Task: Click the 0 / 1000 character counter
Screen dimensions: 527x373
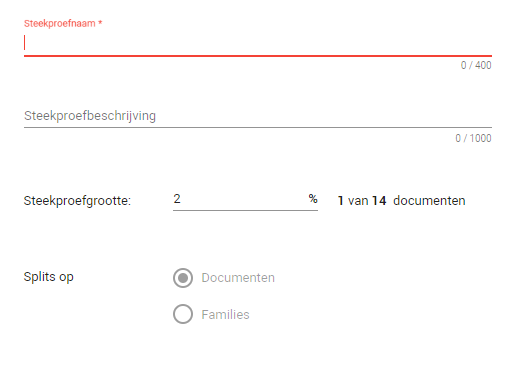Action: click(473, 138)
